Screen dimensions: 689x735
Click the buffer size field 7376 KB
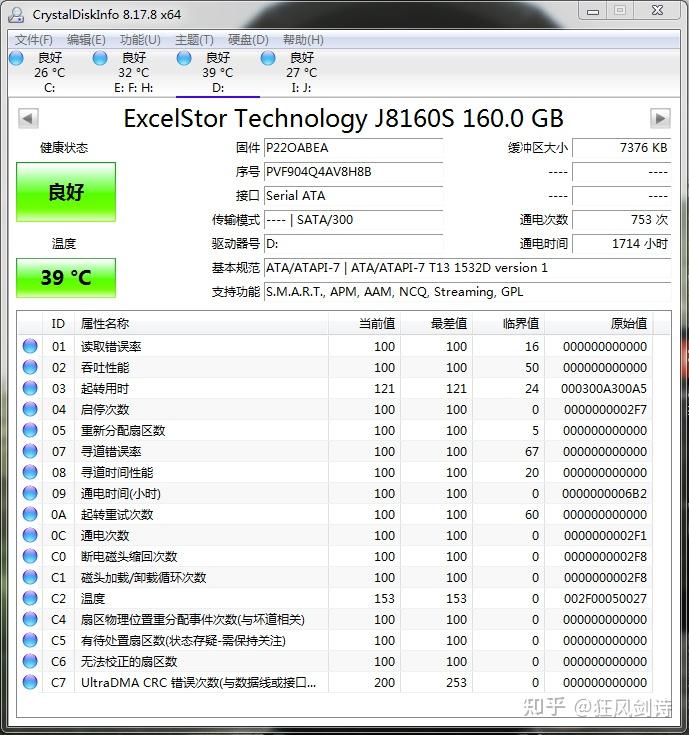point(622,148)
